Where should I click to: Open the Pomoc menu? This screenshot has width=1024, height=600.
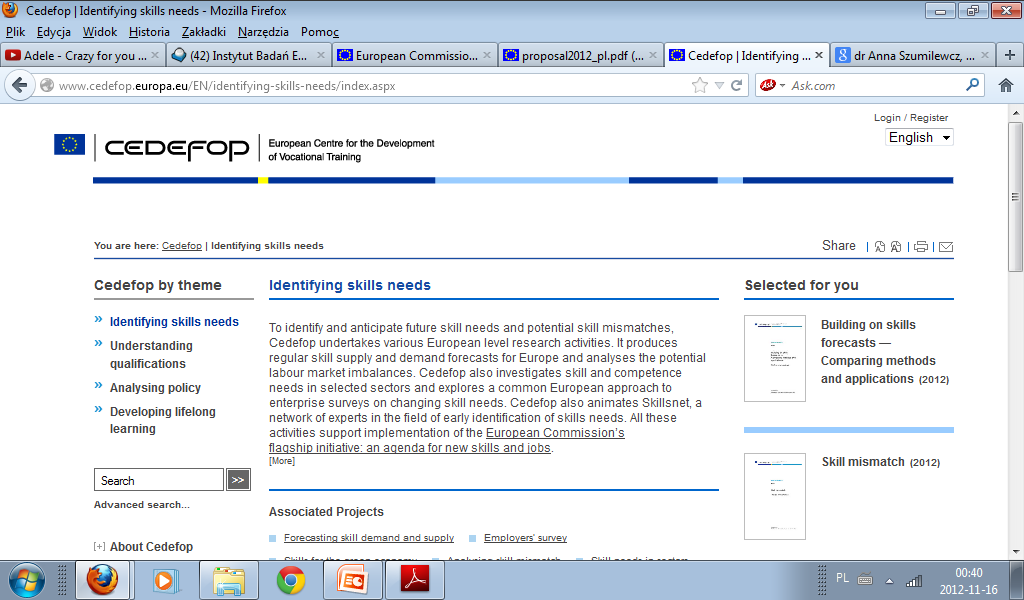tap(319, 32)
